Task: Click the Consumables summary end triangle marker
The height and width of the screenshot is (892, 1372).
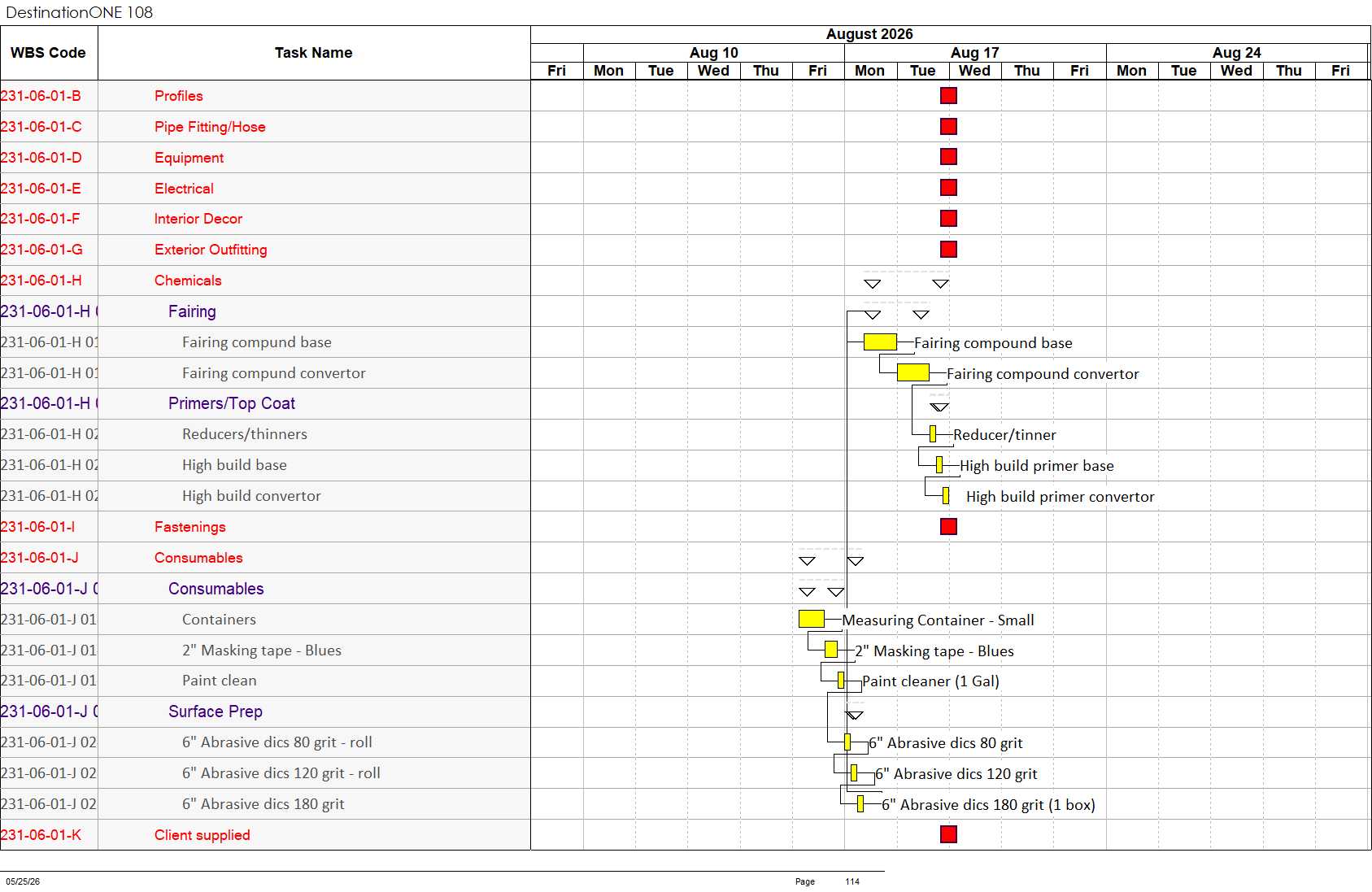Action: coord(855,561)
